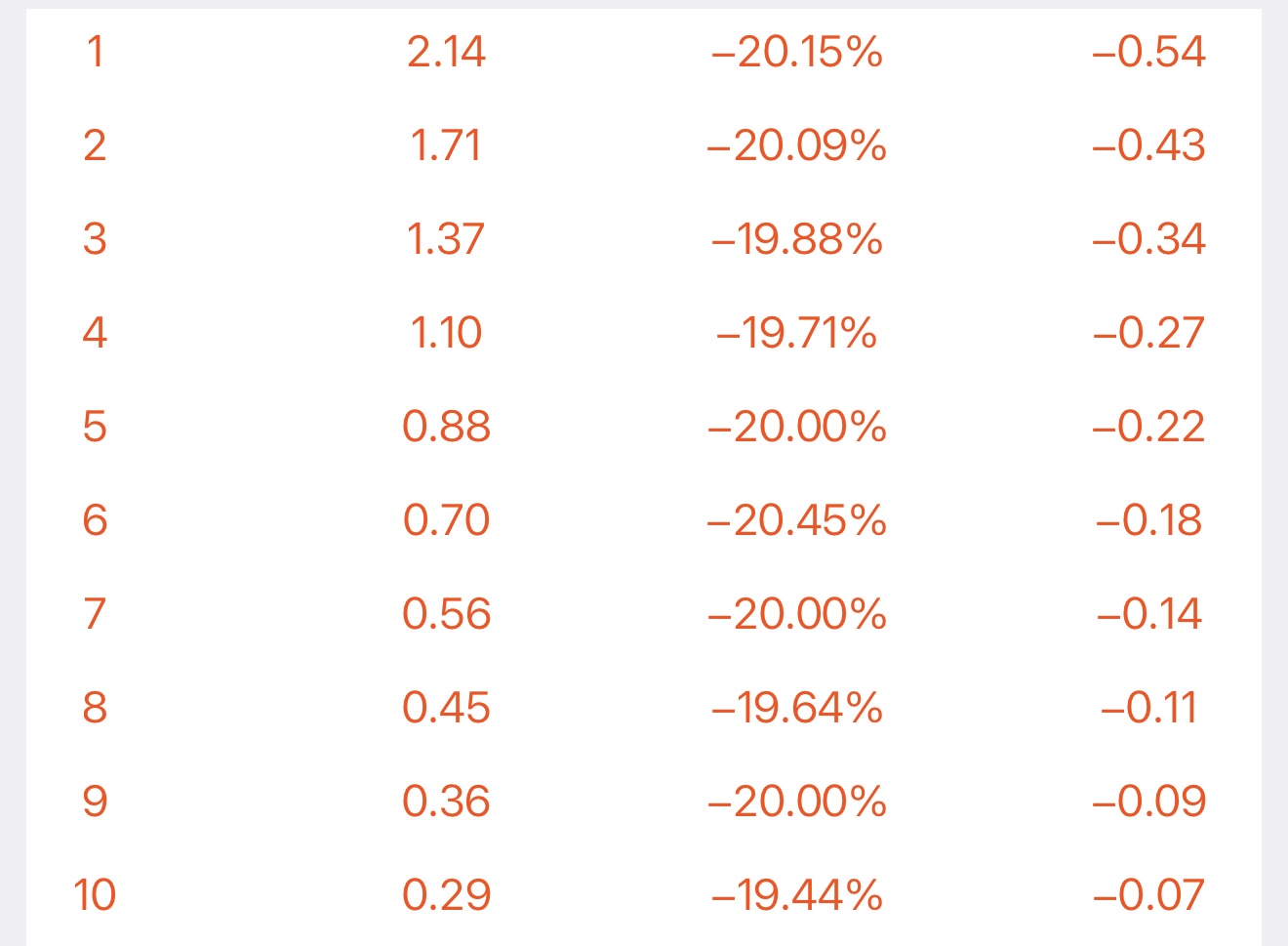Choose the 0.45 value in row 8
The width and height of the screenshot is (1288, 946).
446,708
